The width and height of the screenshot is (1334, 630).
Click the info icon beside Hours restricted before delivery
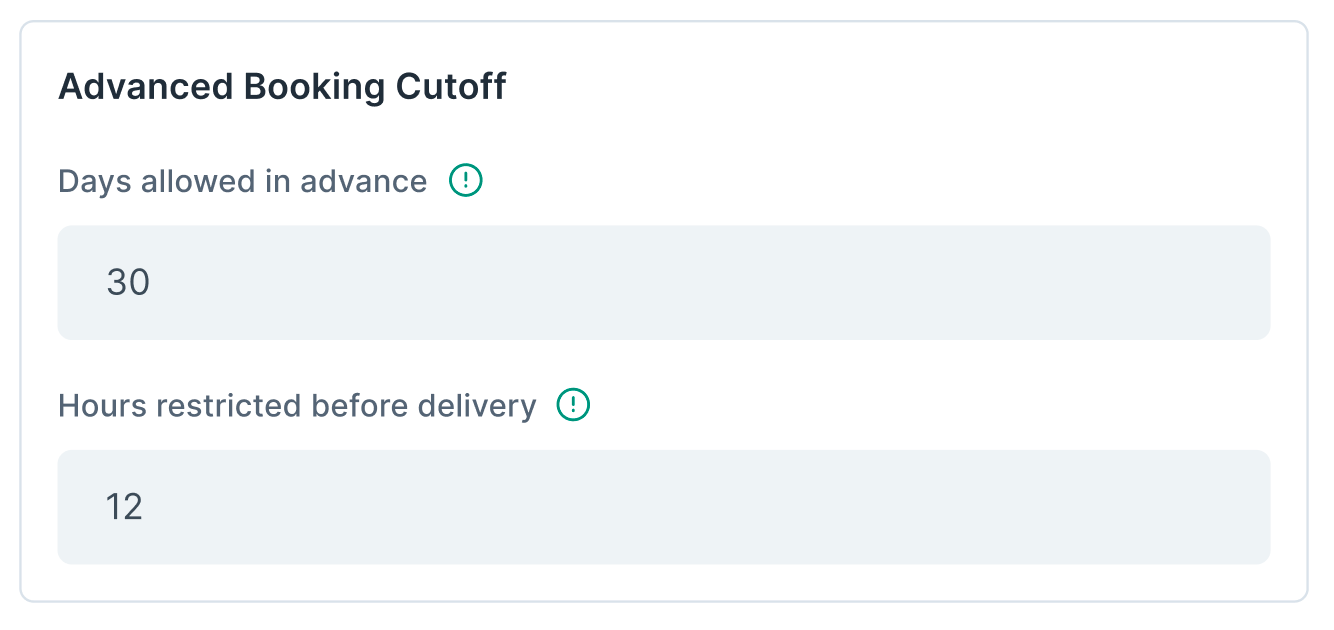(x=575, y=405)
